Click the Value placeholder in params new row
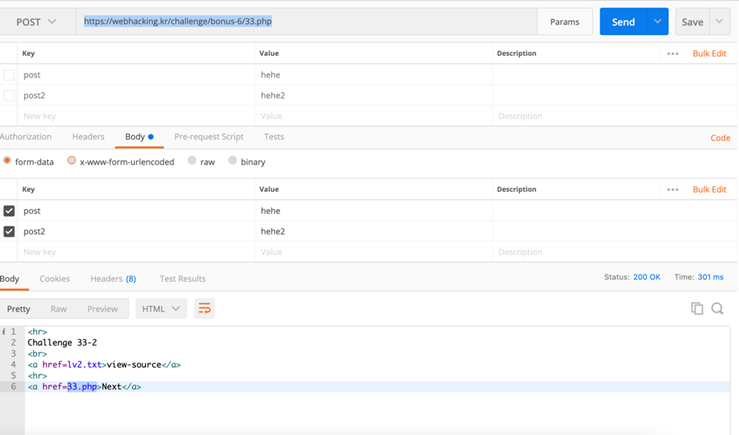Viewport: 739px width, 435px height. click(271, 116)
